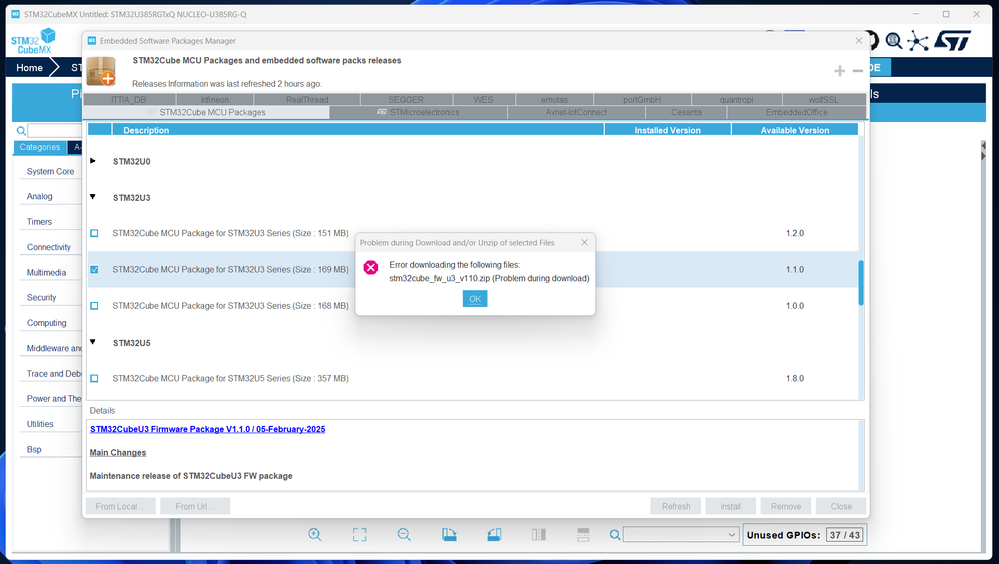This screenshot has width=999, height=564.
Task: Expand the System Core category
Action: (x=50, y=171)
